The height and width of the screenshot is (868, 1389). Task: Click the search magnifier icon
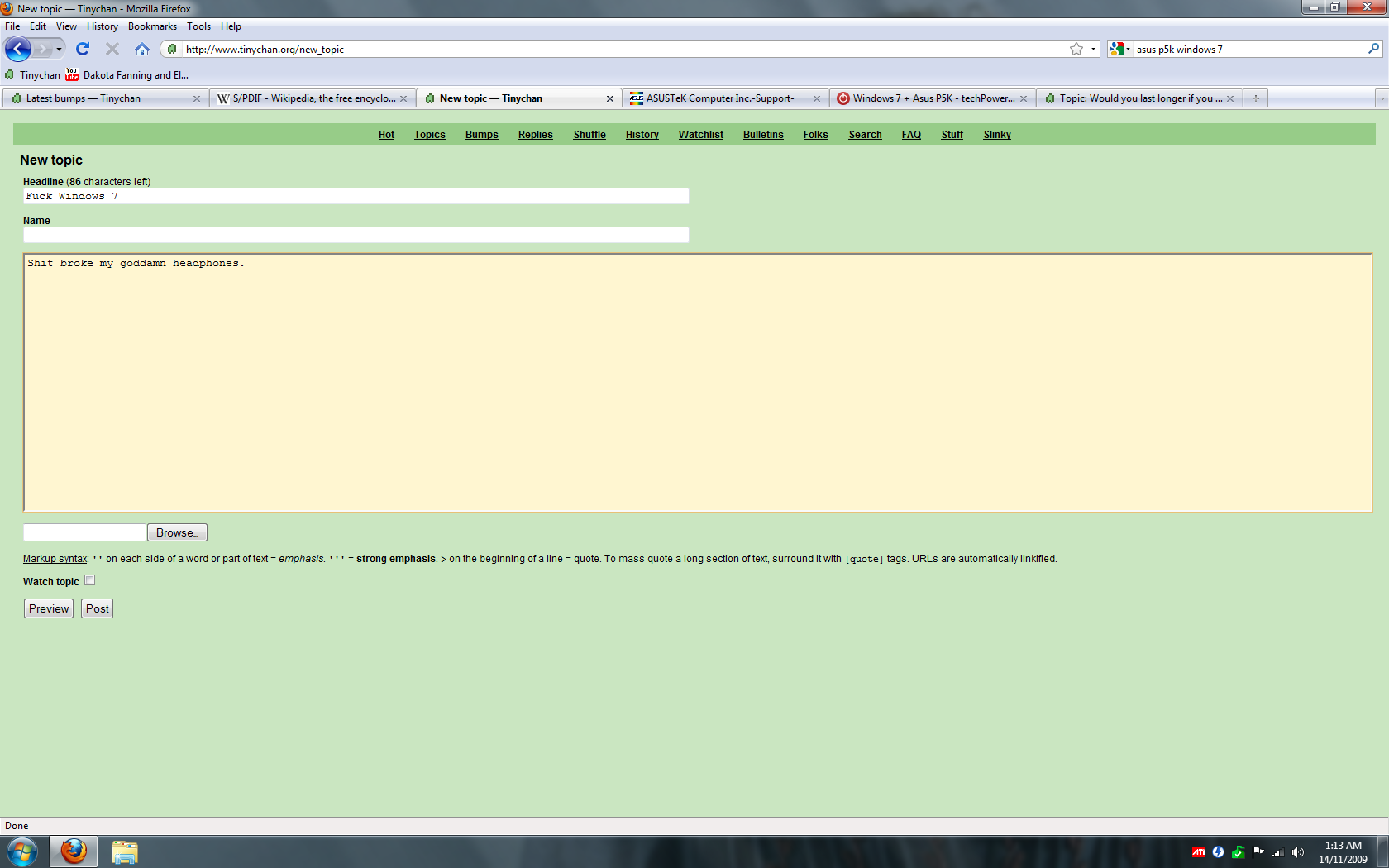[1373, 49]
